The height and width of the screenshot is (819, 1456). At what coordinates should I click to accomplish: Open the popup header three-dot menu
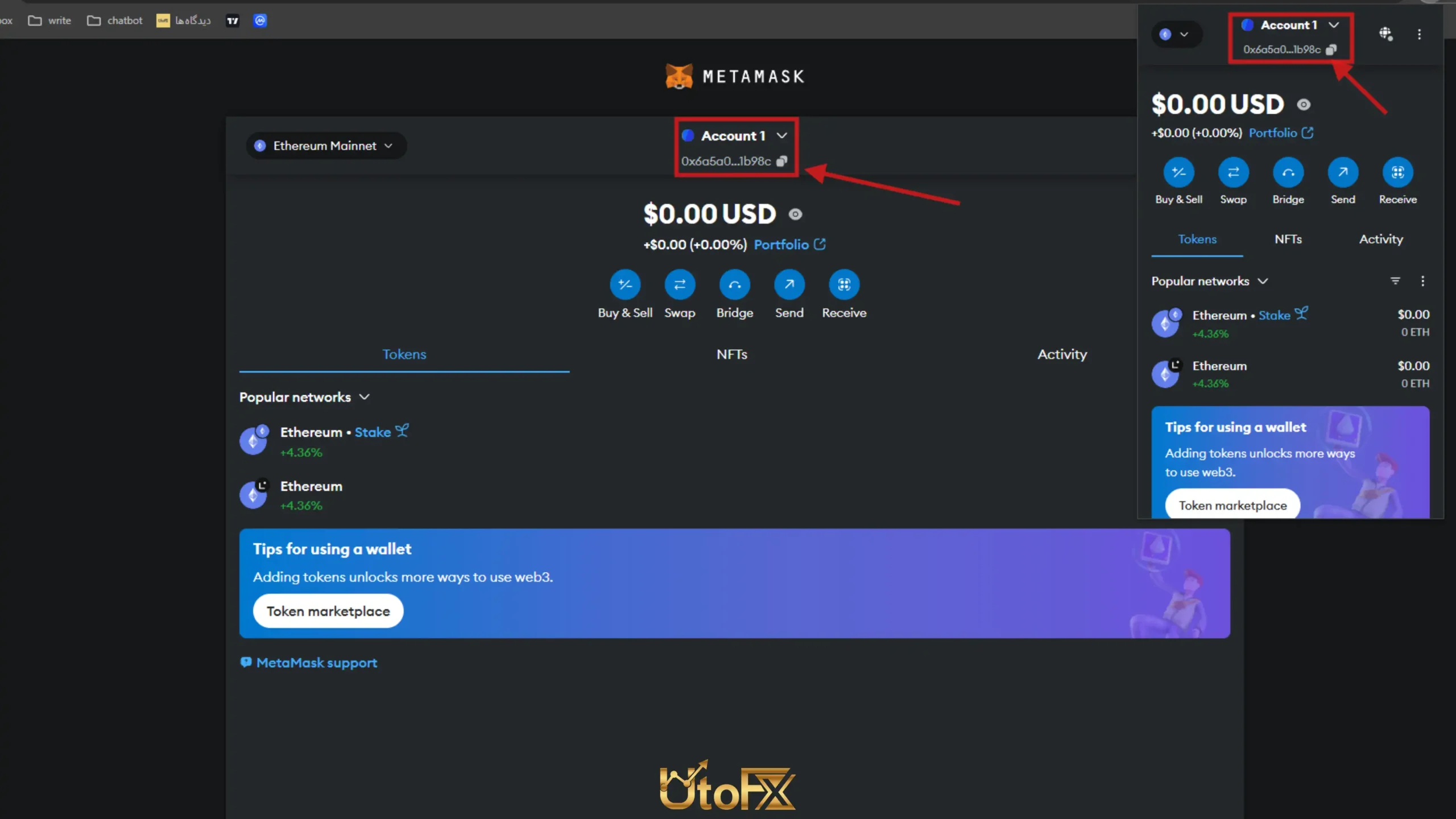click(1419, 34)
